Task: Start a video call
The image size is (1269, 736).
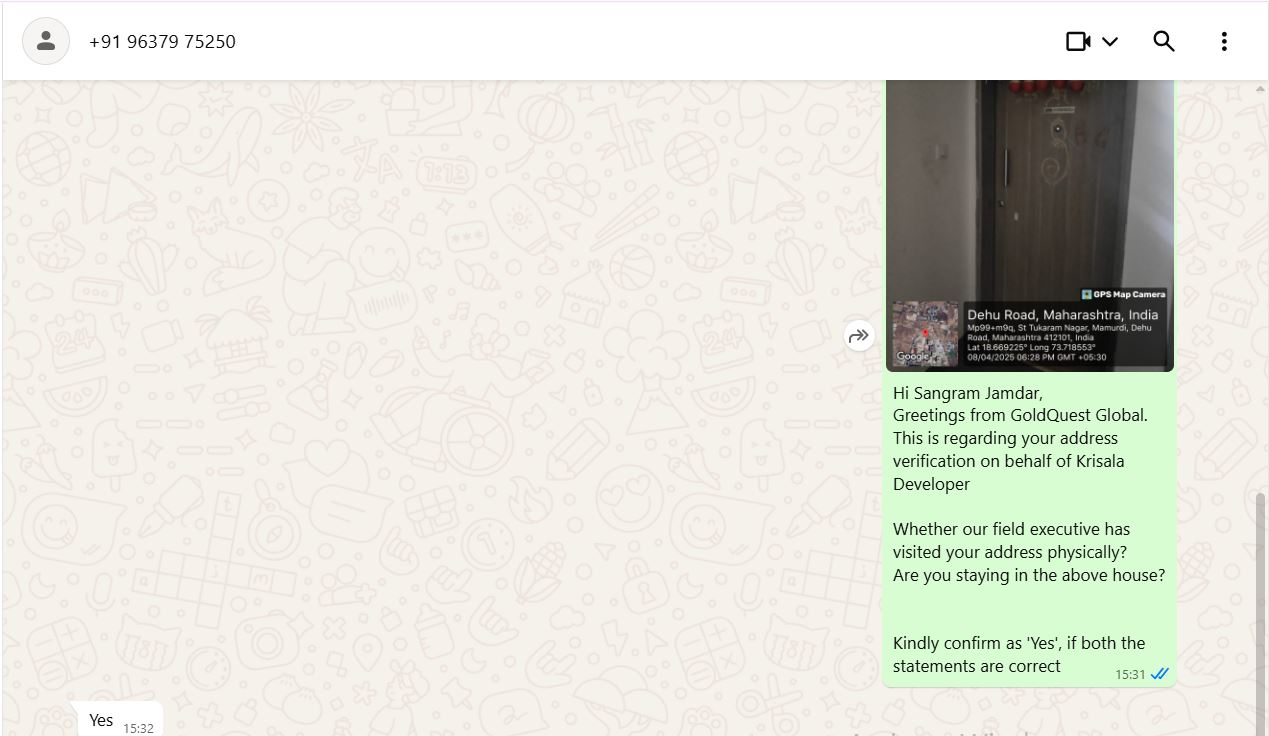Action: (1078, 41)
